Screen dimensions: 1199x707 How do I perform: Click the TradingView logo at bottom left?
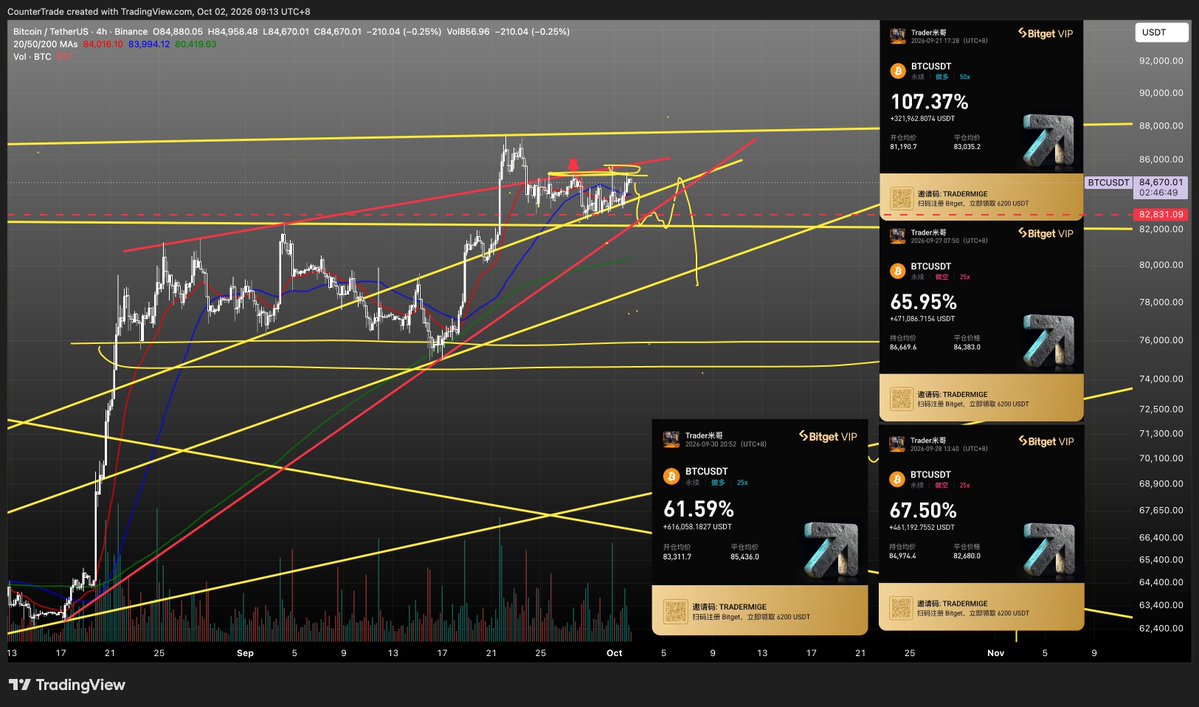(x=67, y=685)
